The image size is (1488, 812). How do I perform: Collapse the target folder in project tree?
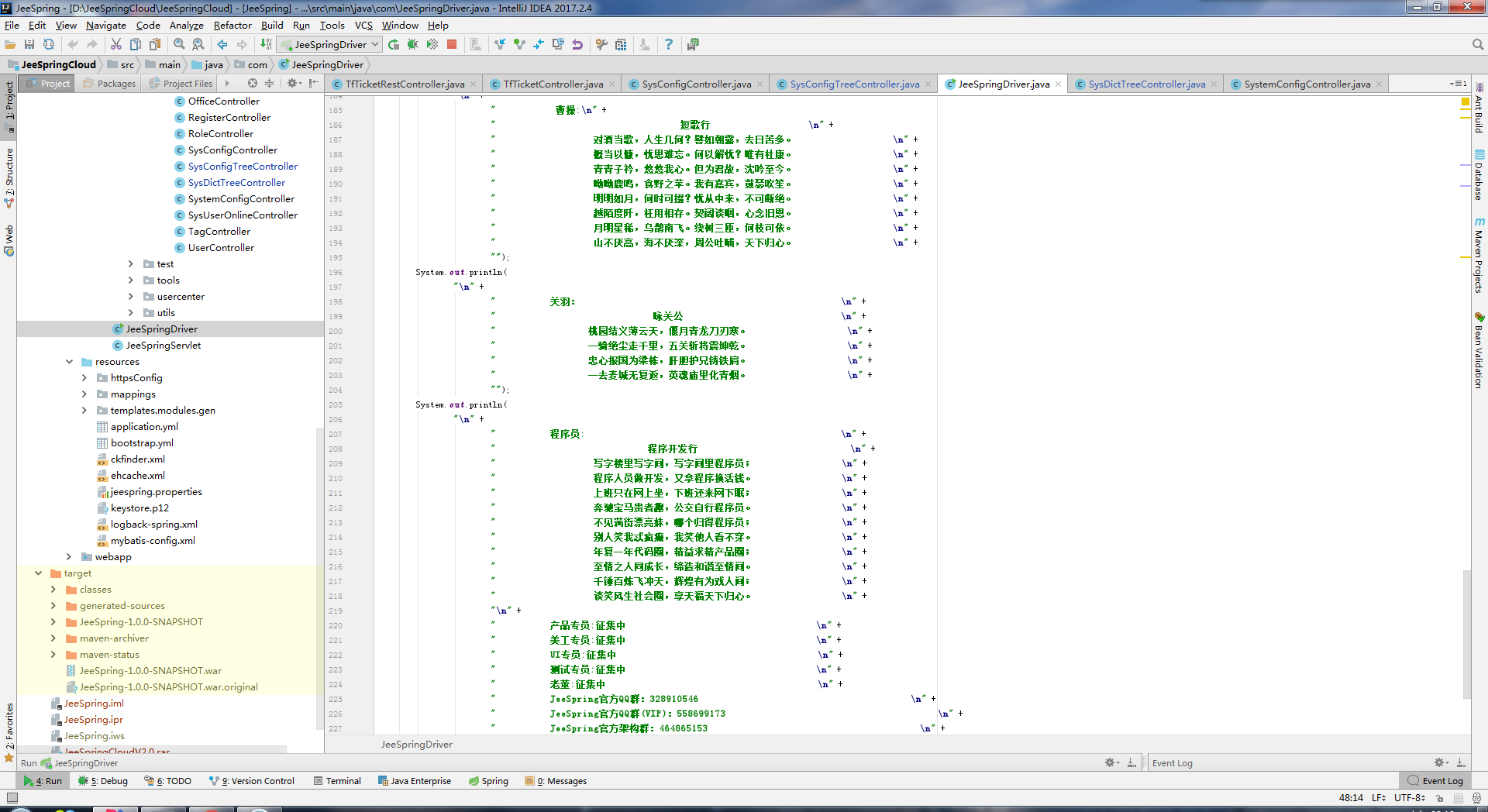pos(38,573)
